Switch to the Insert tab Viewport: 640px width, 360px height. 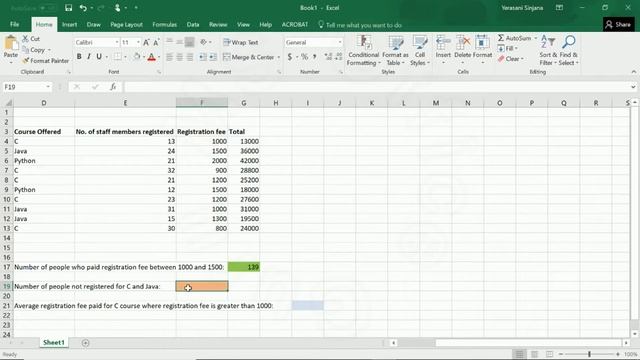(x=69, y=24)
